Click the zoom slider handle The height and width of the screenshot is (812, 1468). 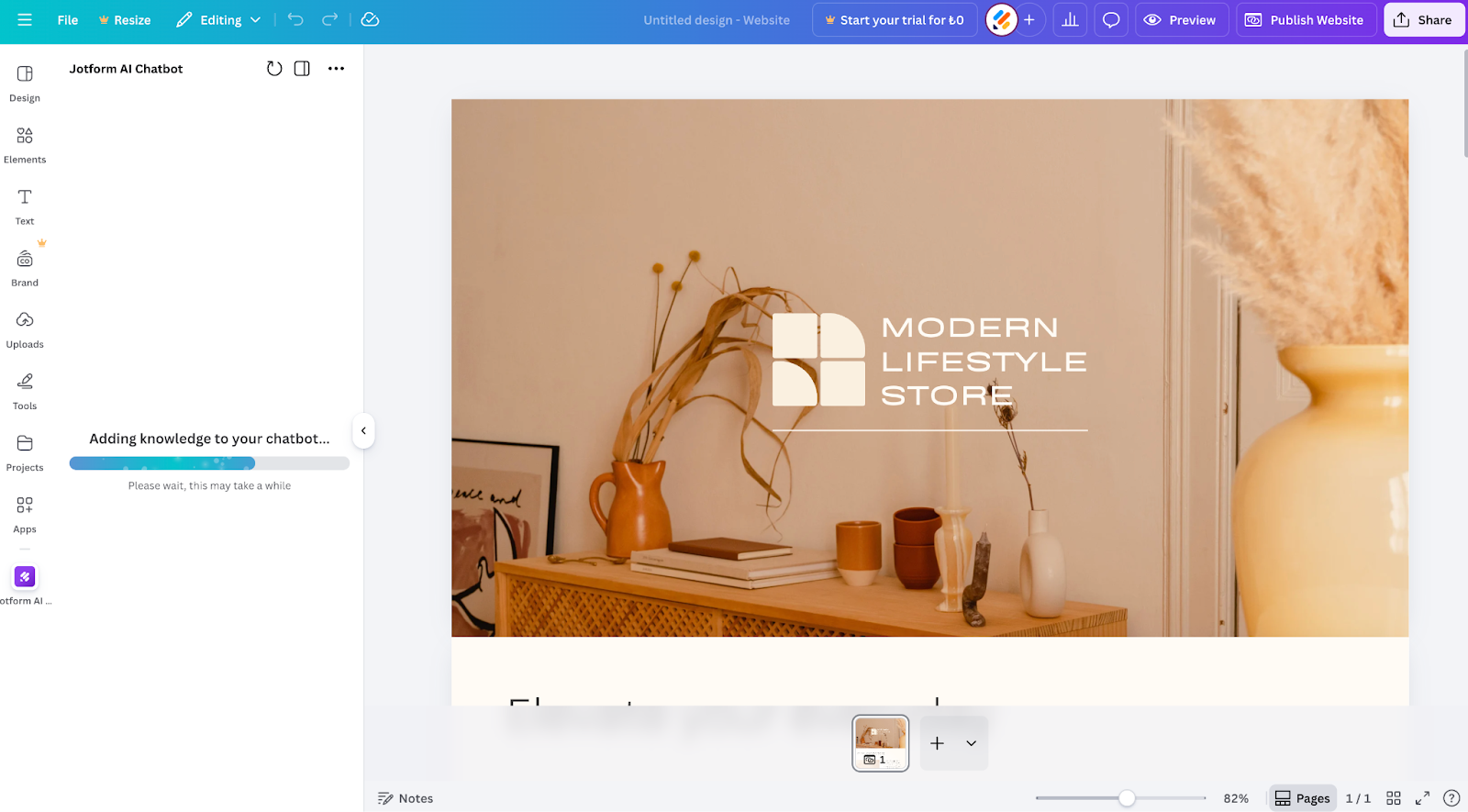[1127, 798]
